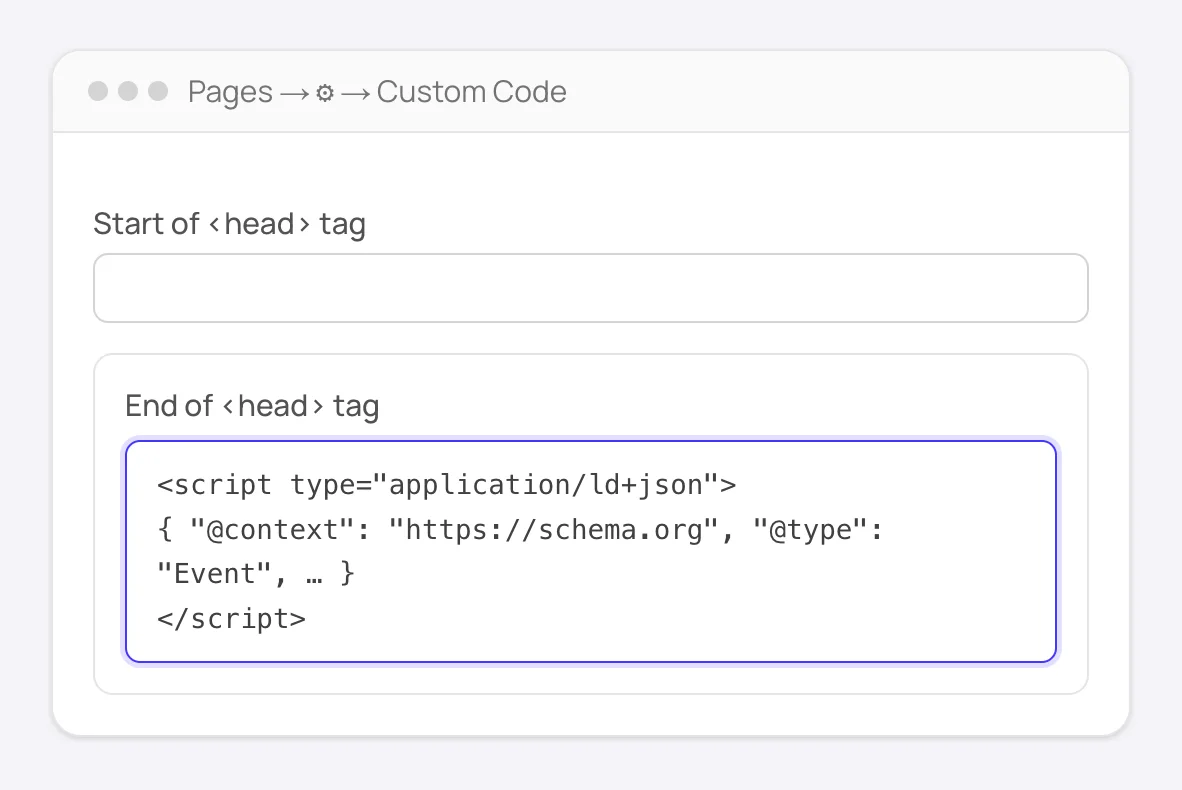Click the 'Custom Code' breadcrumb text
1182x790 pixels.
[x=471, y=92]
